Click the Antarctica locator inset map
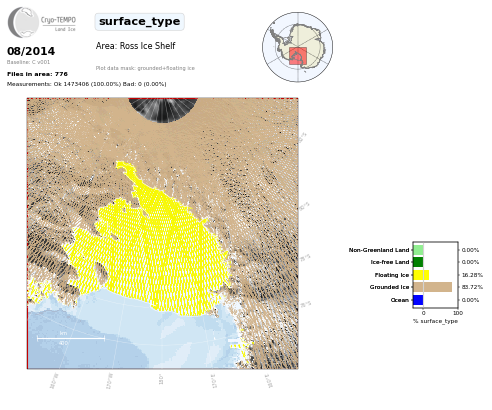This screenshot has width=492, height=410. pyautogui.click(x=297, y=47)
